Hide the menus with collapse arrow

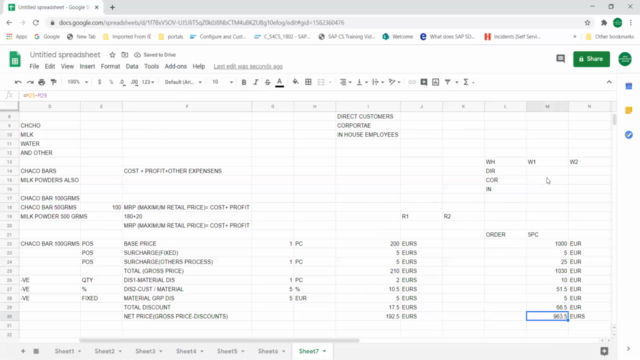609,82
